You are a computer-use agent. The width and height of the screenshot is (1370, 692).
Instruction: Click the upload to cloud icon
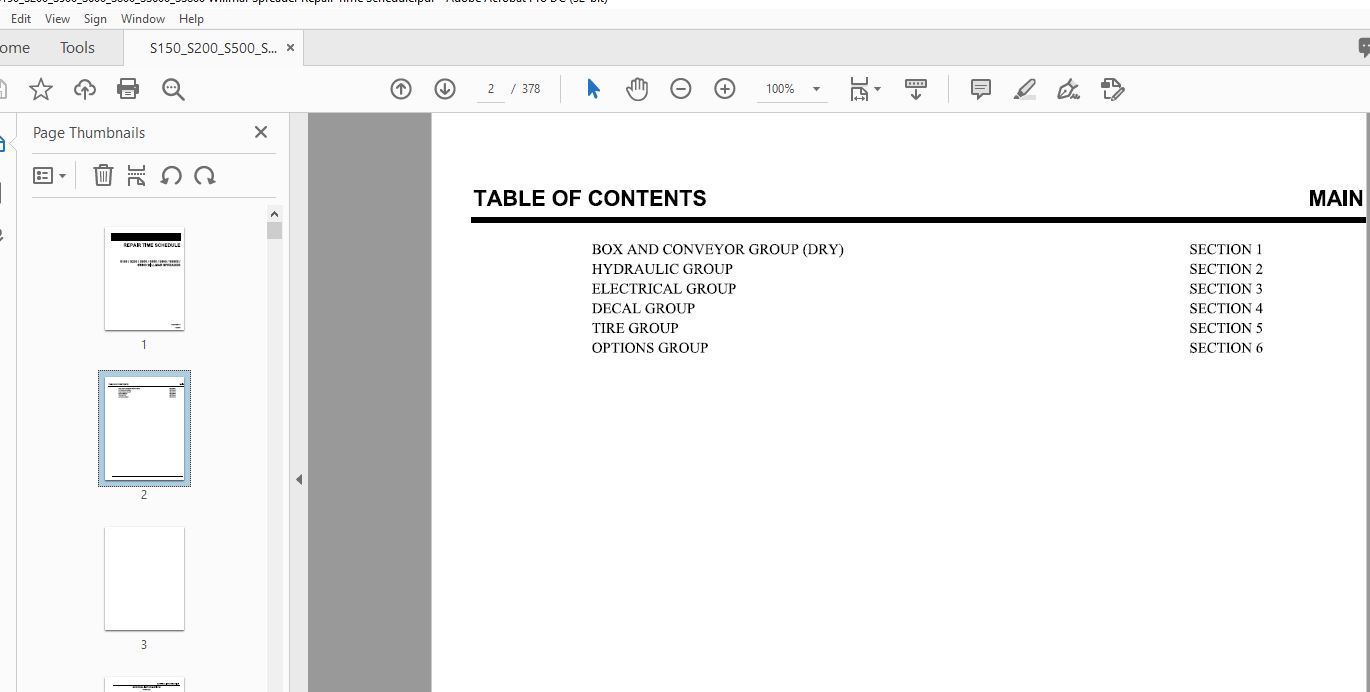point(85,89)
